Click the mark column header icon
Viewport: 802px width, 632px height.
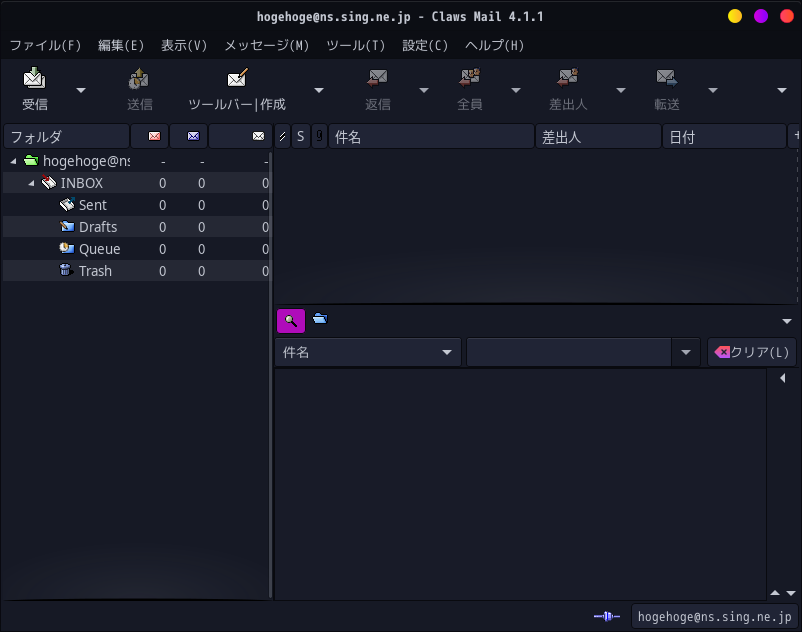click(x=282, y=137)
